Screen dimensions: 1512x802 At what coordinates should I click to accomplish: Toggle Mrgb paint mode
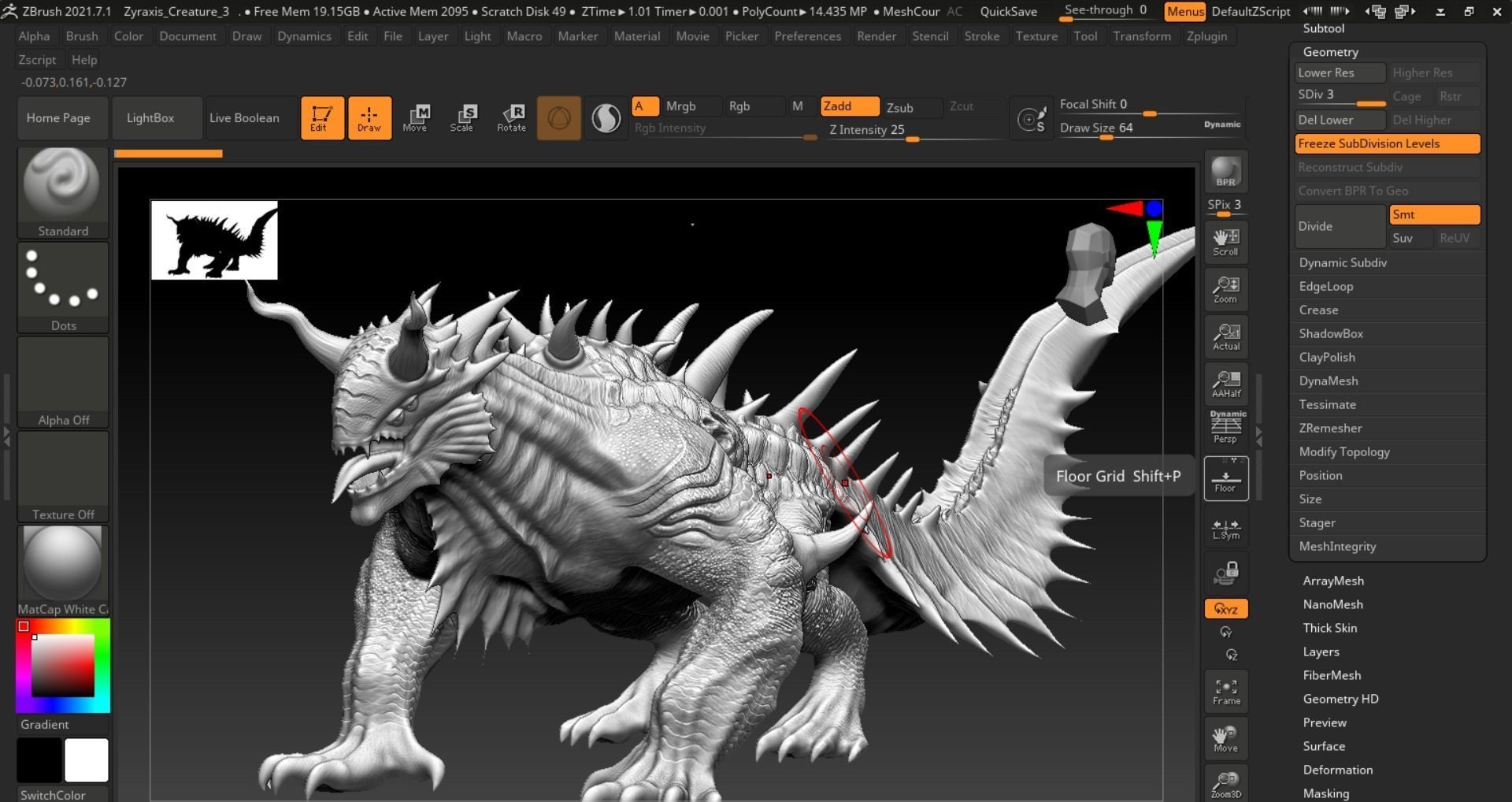pyautogui.click(x=692, y=106)
